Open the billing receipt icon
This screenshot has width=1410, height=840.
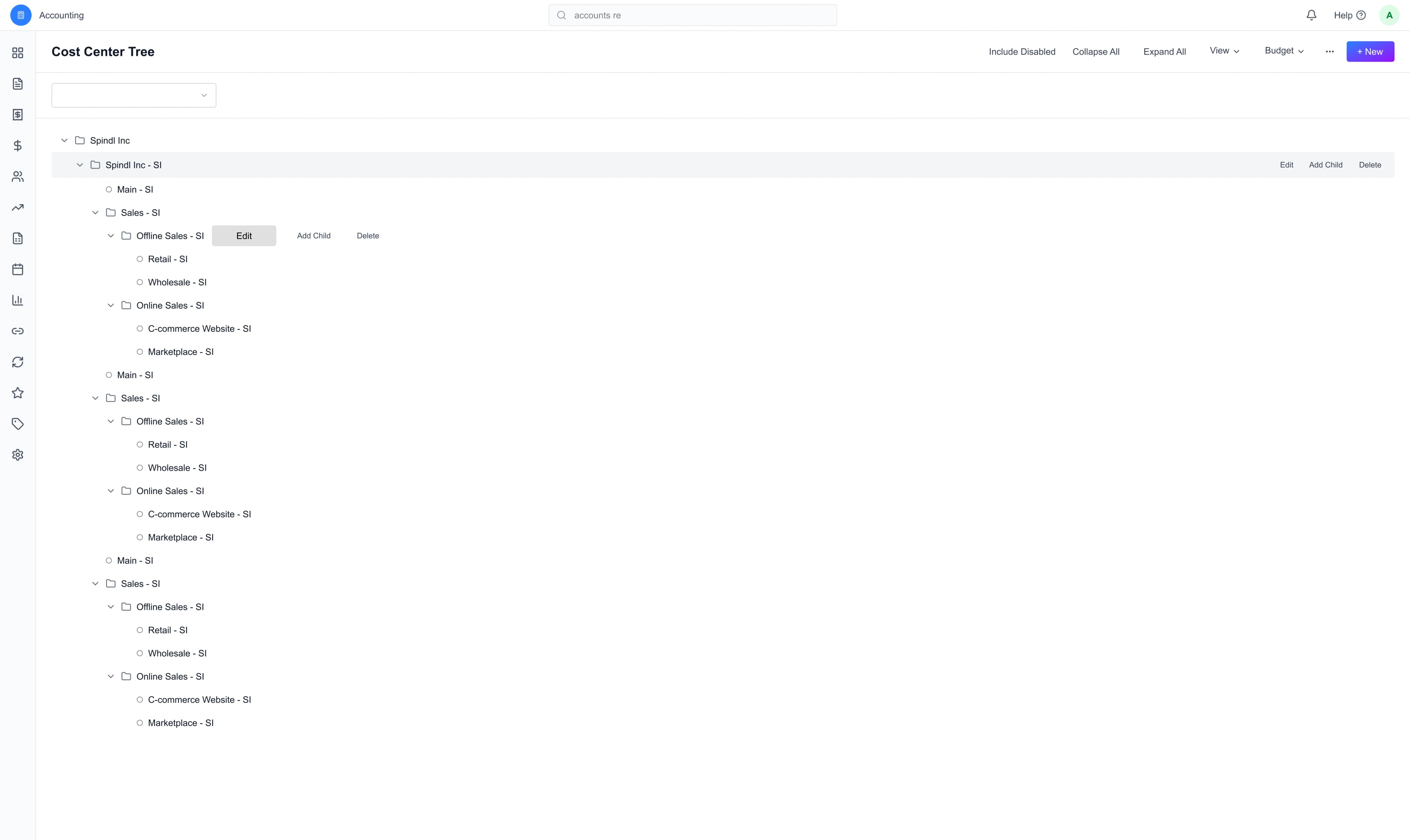[18, 114]
